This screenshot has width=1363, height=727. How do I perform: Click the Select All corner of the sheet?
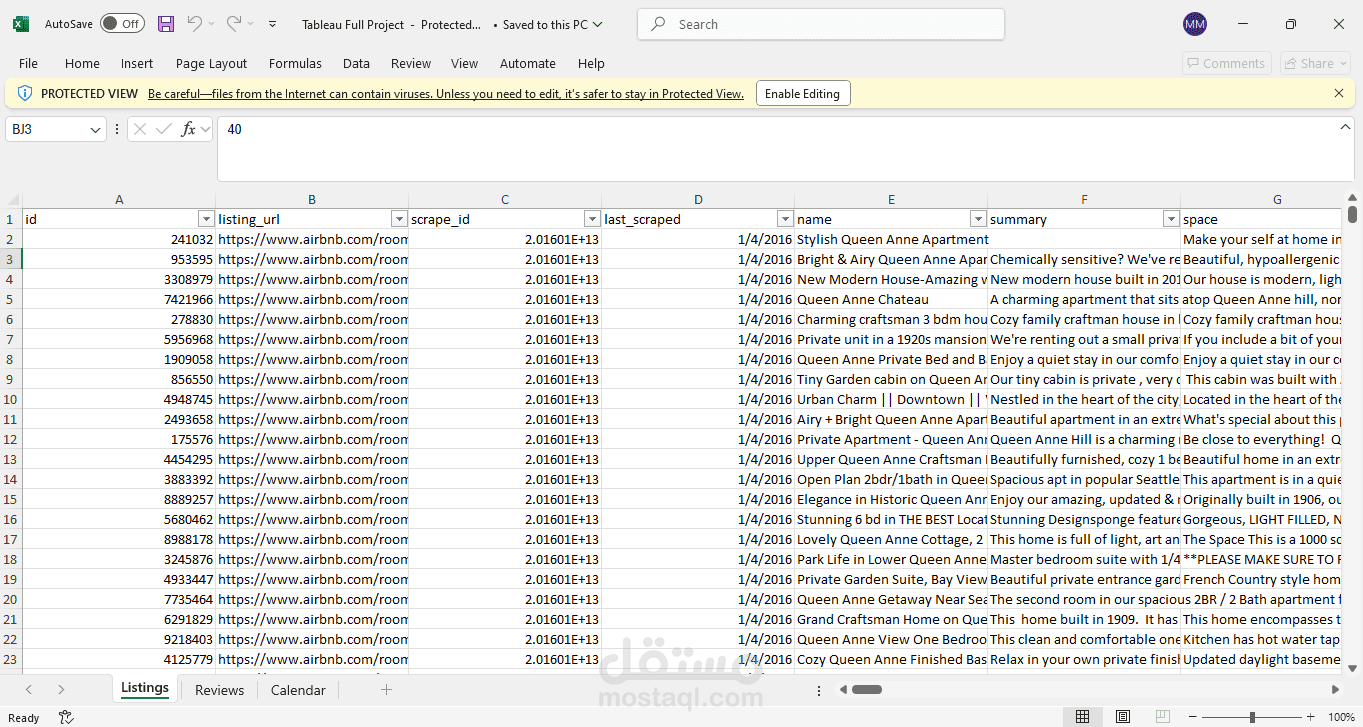pyautogui.click(x=11, y=199)
